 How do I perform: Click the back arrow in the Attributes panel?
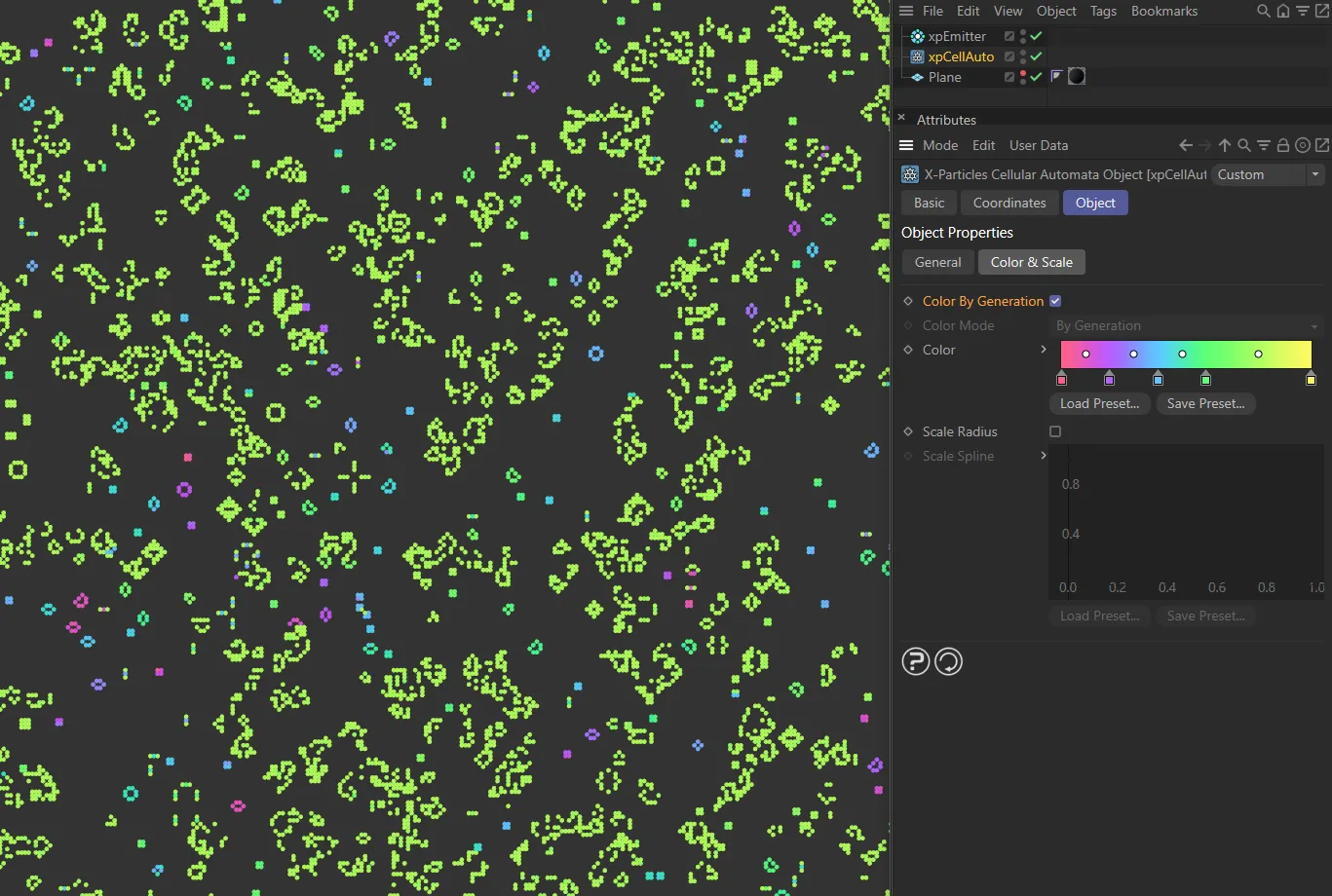coord(1185,144)
